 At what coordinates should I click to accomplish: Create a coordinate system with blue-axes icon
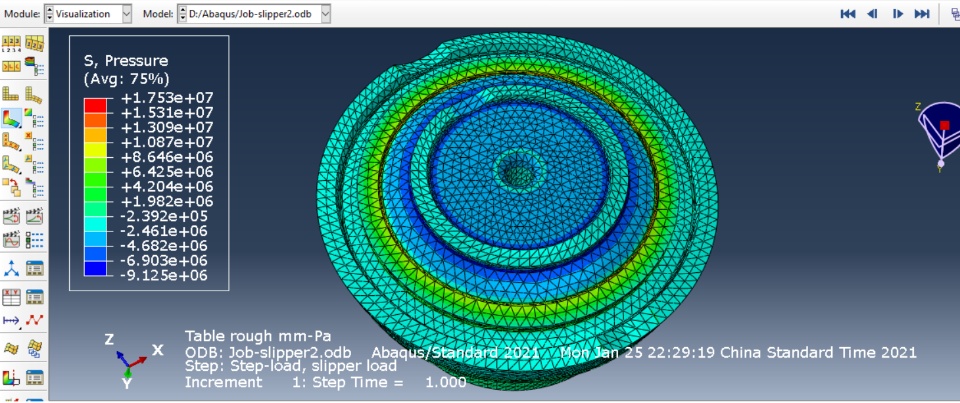pyautogui.click(x=12, y=268)
